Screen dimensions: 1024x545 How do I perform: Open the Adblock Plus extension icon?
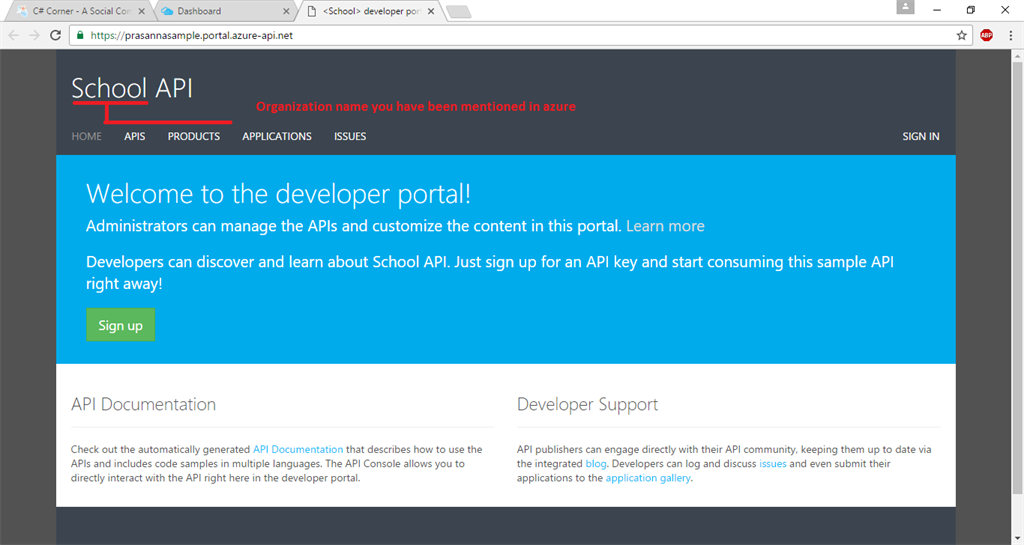pos(986,35)
